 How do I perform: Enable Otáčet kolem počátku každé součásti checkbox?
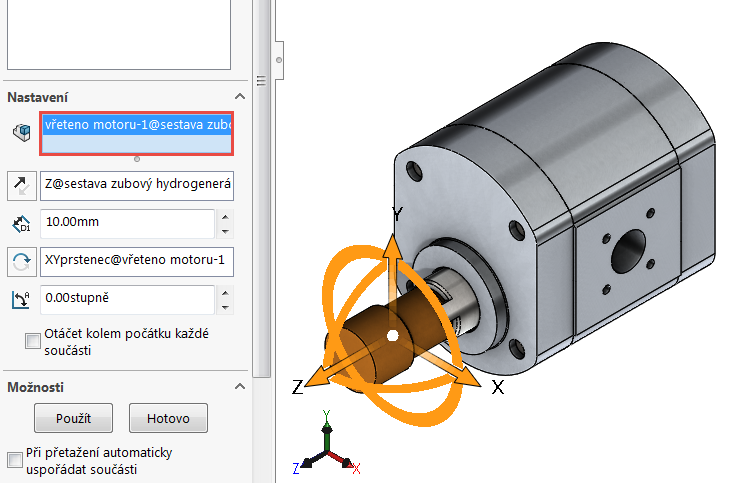click(33, 341)
